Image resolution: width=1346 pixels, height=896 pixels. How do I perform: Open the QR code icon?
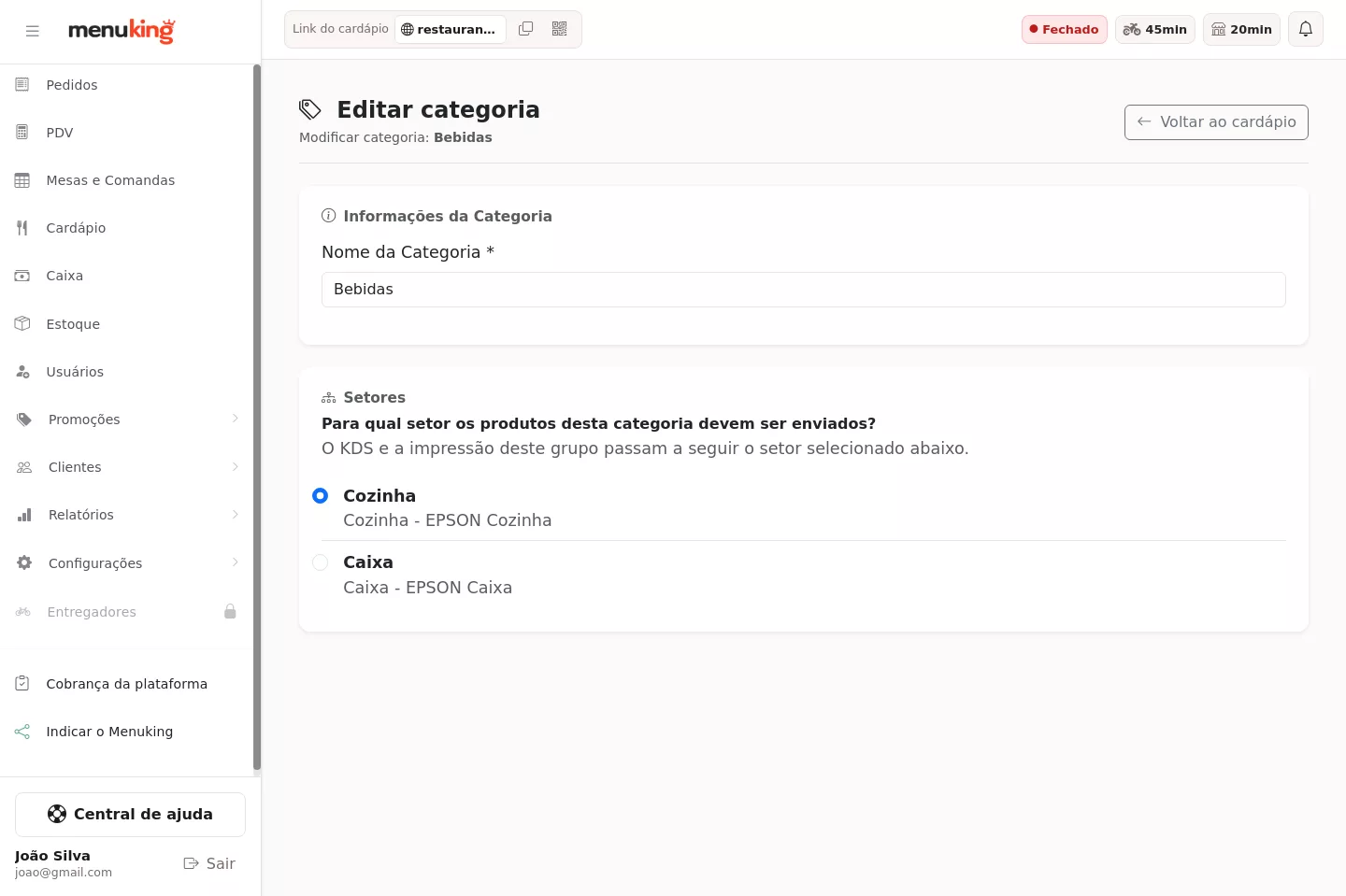point(560,29)
